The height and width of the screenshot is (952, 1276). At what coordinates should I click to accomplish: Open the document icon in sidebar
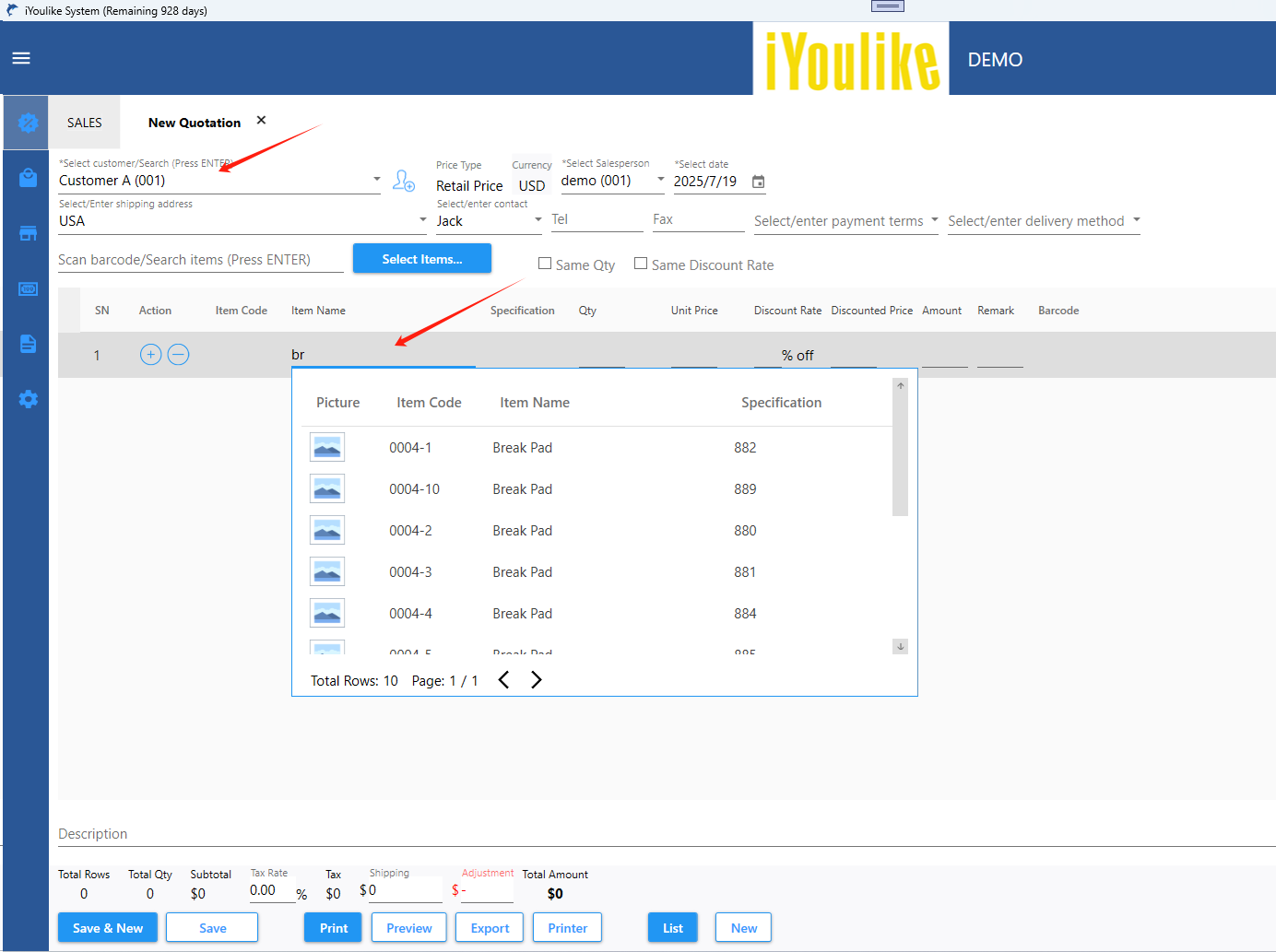point(28,344)
